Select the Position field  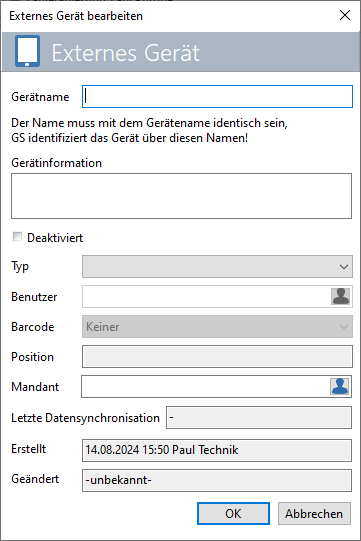(217, 356)
